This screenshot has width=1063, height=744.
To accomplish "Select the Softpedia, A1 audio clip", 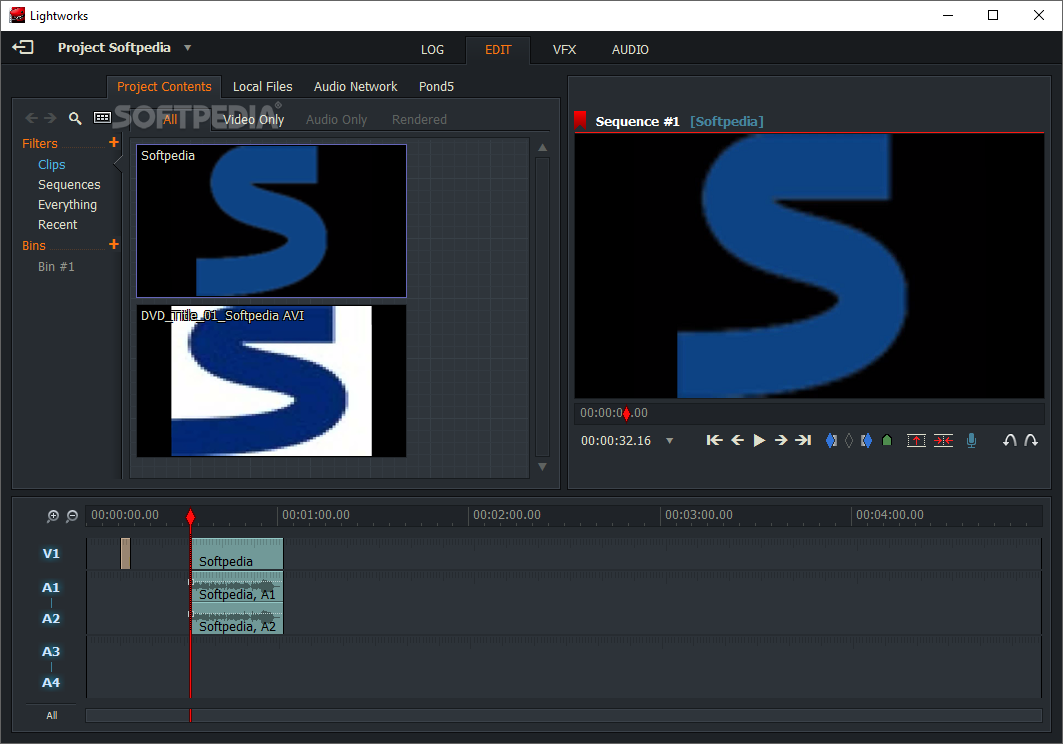I will click(x=237, y=587).
